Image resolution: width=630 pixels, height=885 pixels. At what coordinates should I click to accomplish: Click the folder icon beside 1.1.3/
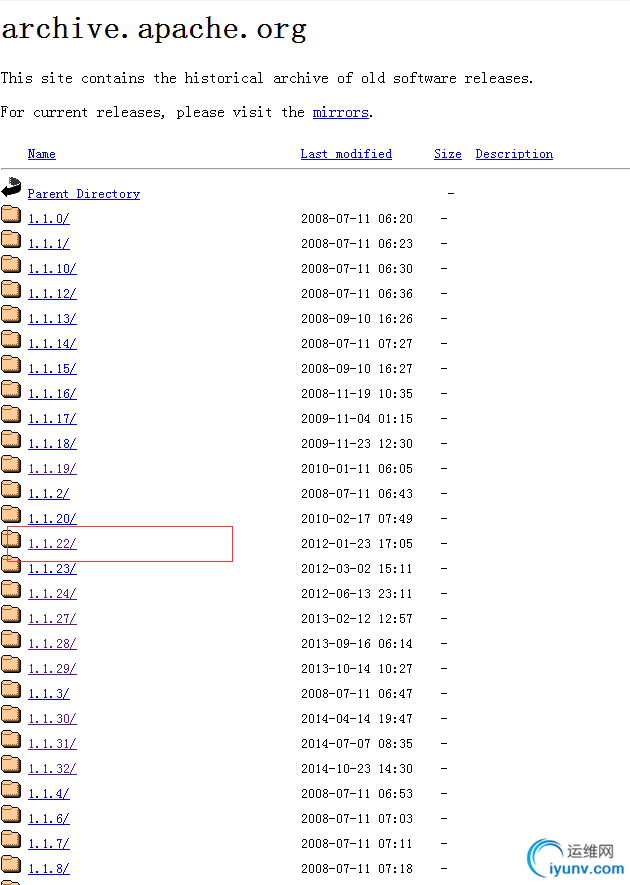point(11,690)
